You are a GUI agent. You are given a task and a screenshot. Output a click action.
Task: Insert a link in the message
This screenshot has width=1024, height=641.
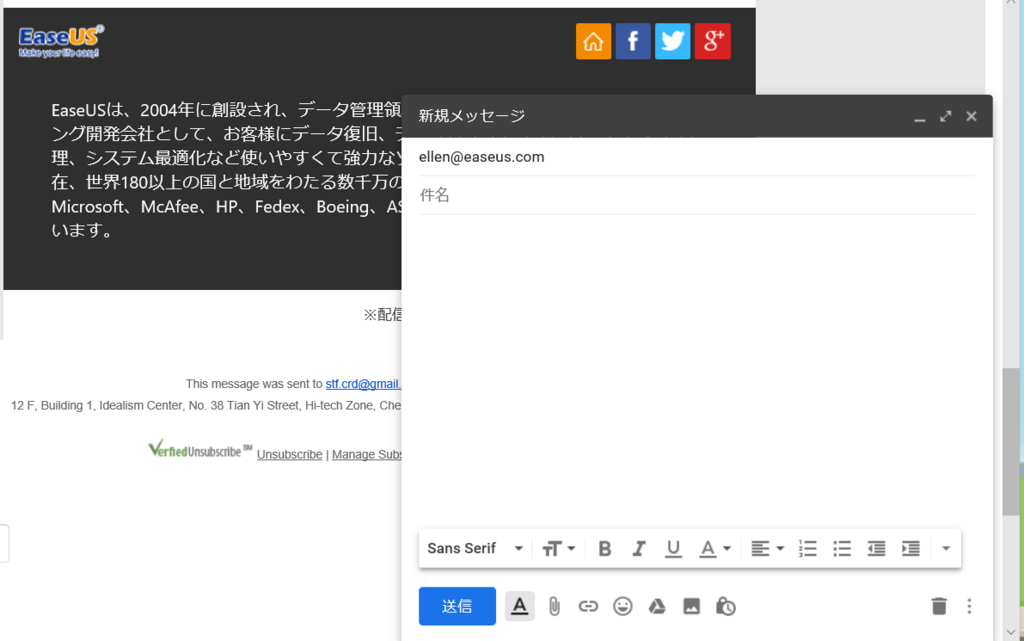(x=588, y=606)
